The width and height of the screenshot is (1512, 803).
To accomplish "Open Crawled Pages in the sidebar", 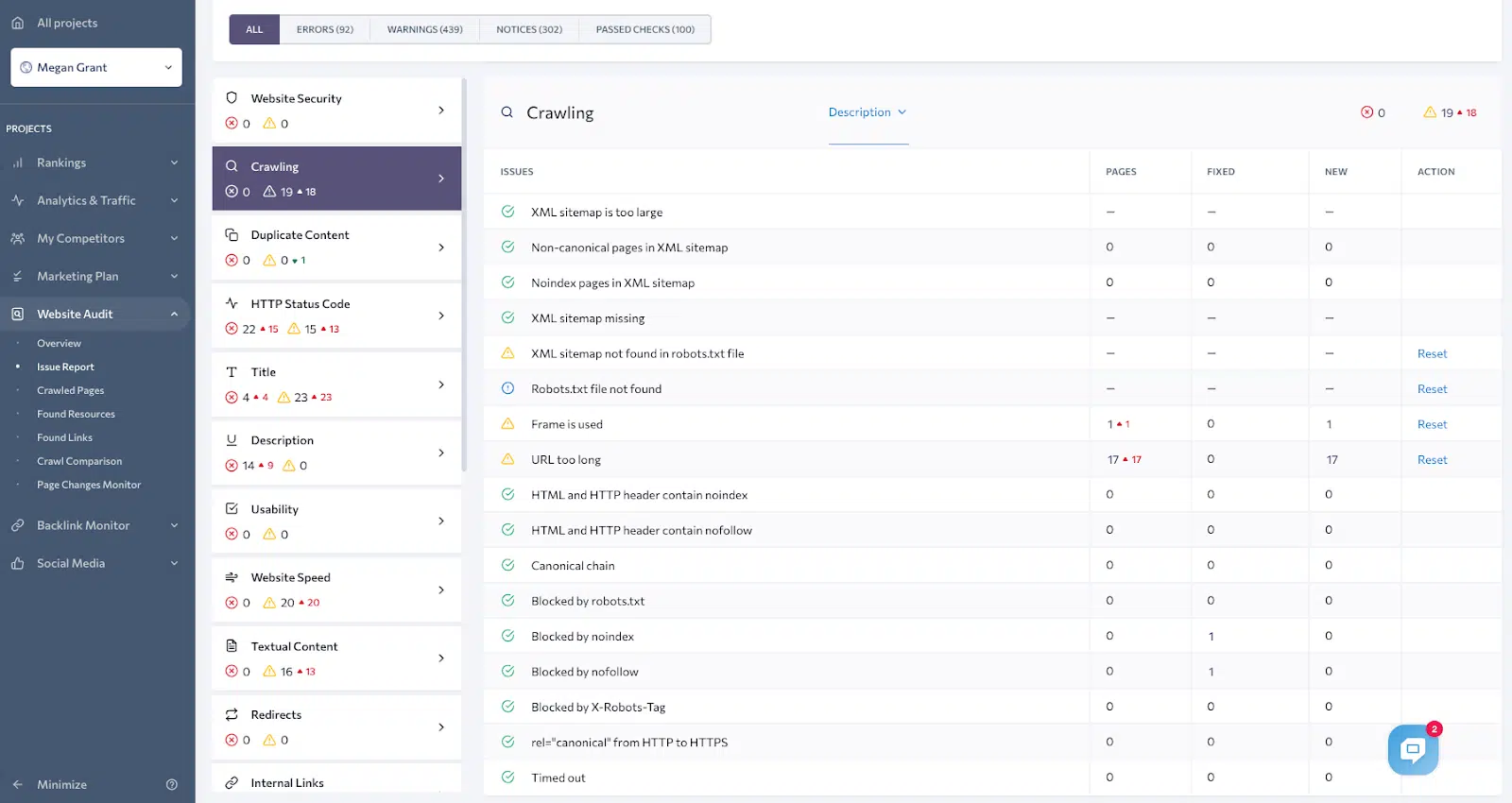I will click(x=71, y=390).
